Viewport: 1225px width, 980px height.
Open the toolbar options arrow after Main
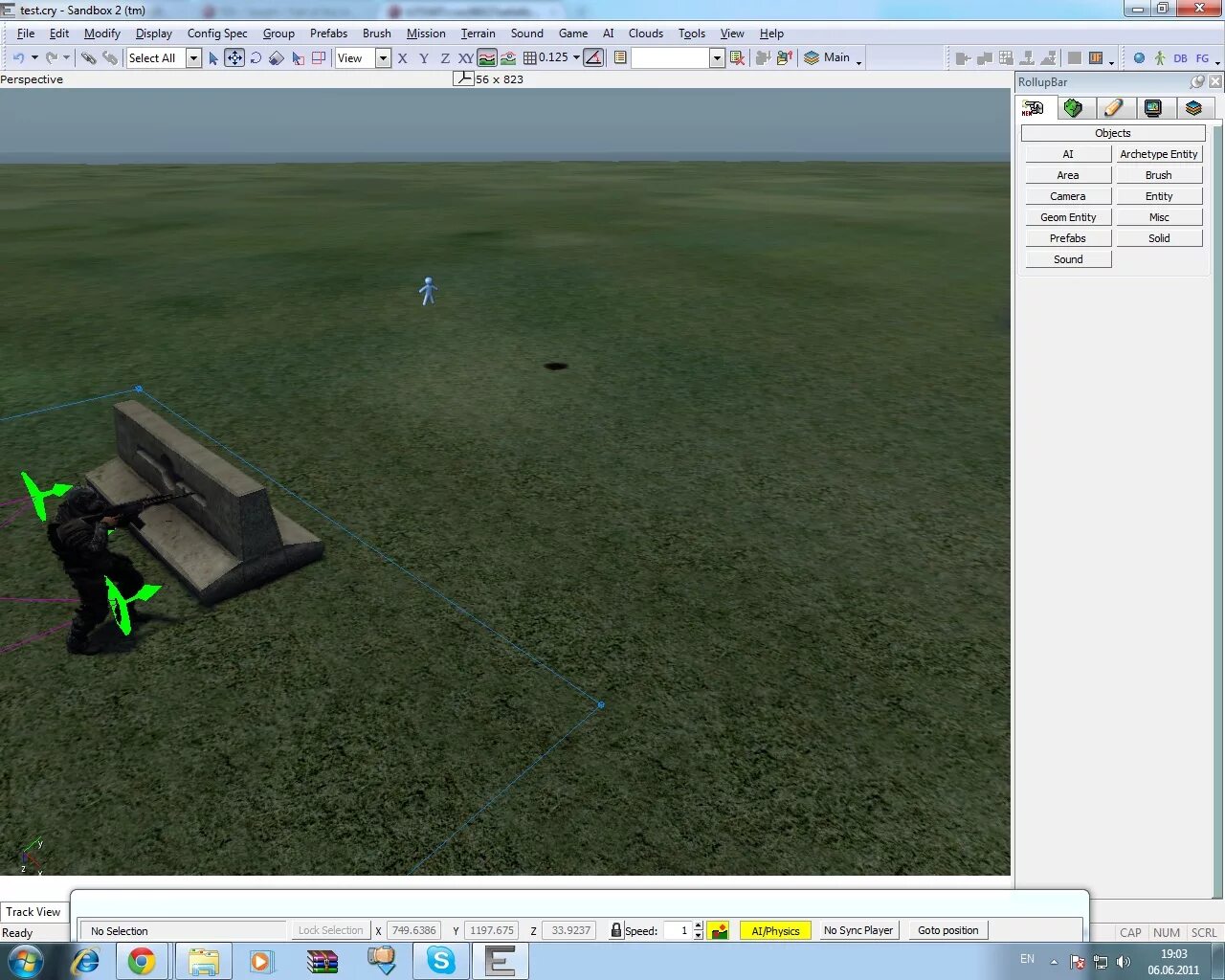pos(859,61)
